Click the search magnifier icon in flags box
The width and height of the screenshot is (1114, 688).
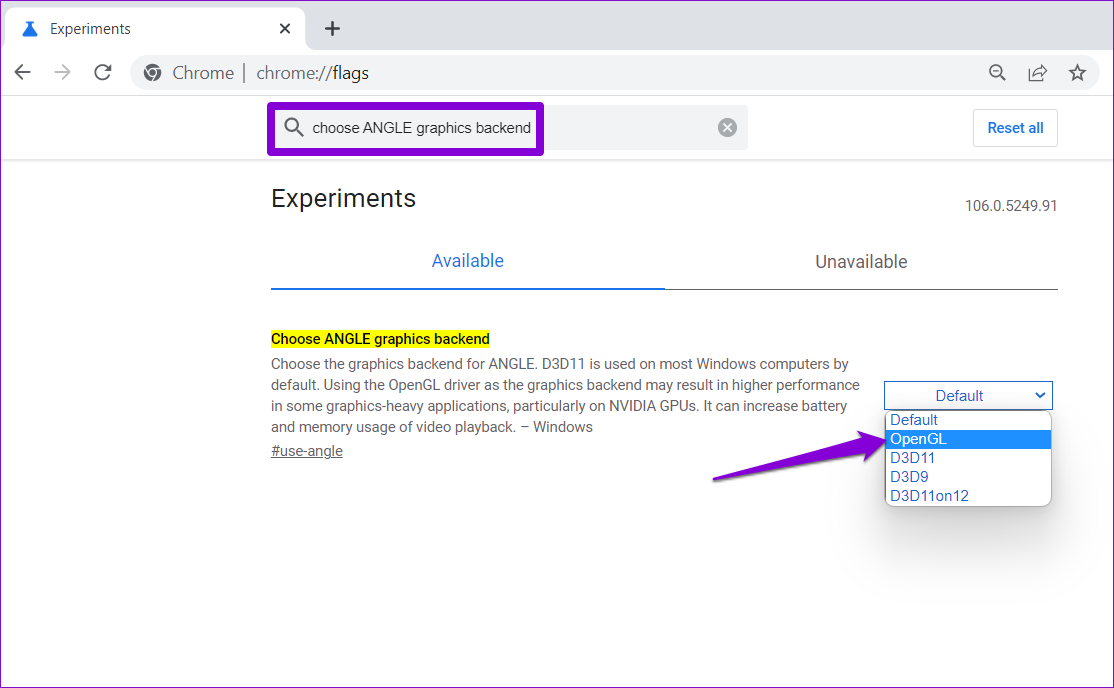[293, 128]
